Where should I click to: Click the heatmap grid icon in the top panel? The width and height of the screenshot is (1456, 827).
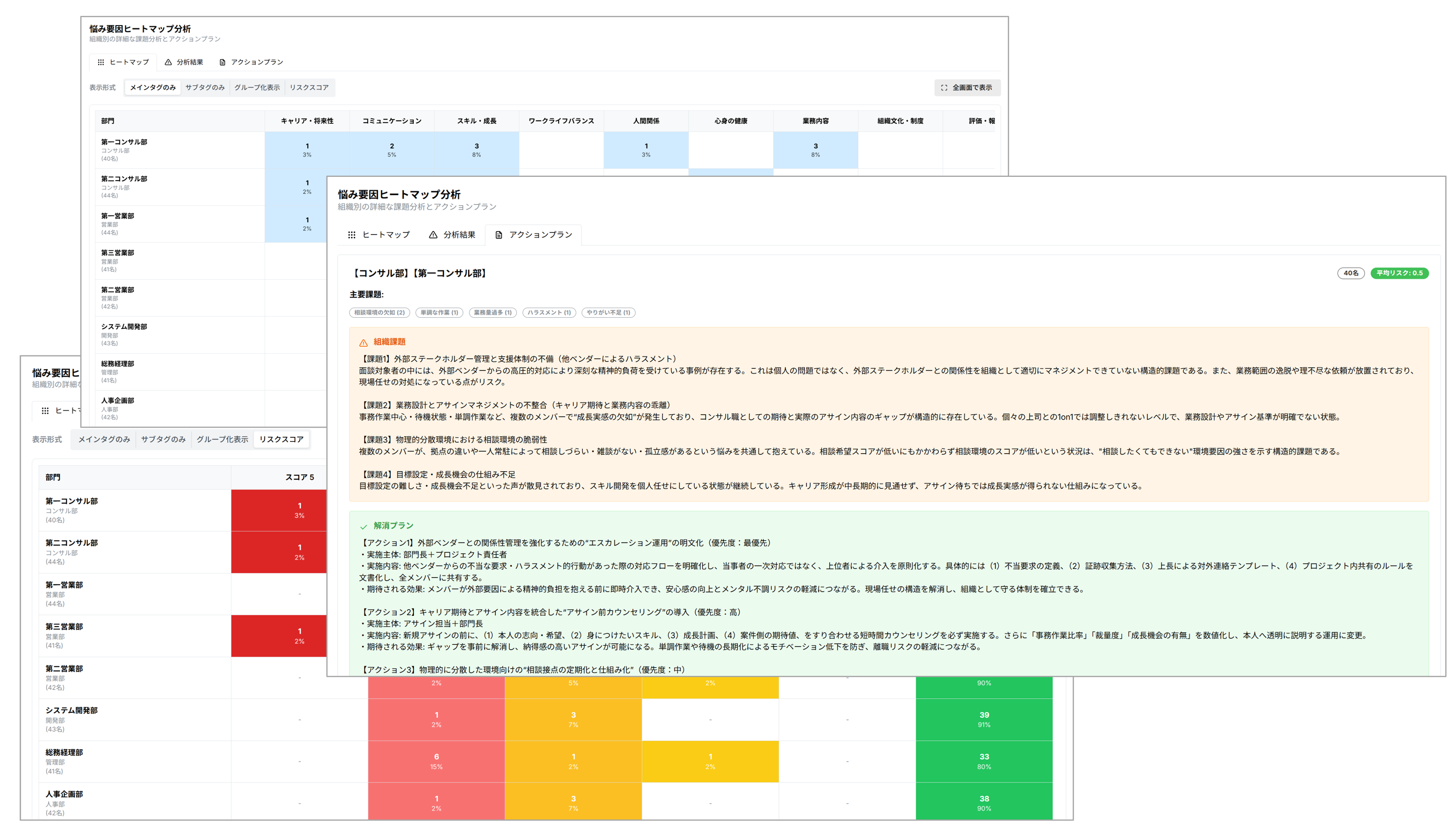point(101,62)
